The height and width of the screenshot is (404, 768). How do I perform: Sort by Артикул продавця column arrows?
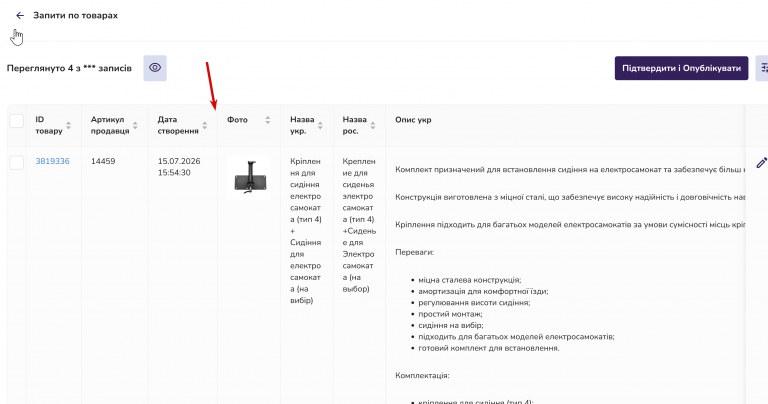pyautogui.click(x=135, y=125)
